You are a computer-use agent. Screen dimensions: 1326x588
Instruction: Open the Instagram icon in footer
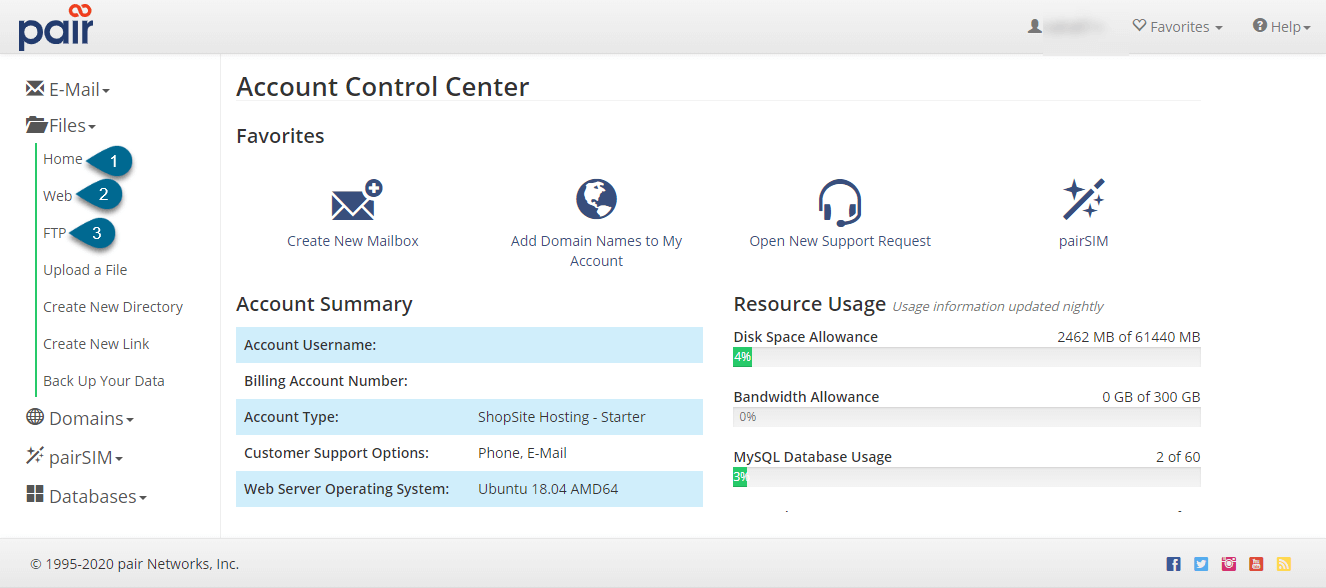click(1229, 564)
